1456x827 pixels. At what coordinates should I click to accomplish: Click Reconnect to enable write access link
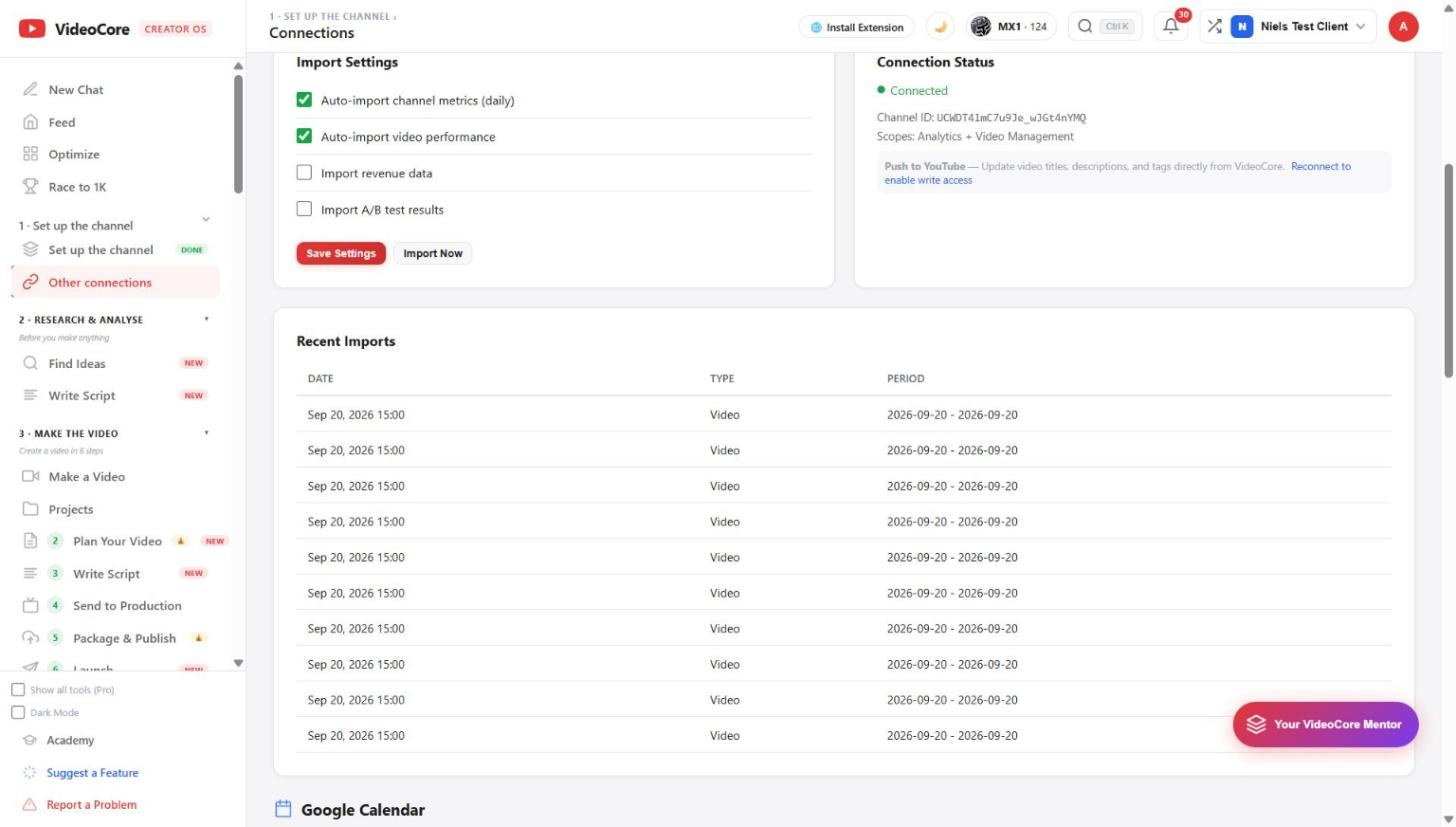tap(1117, 173)
